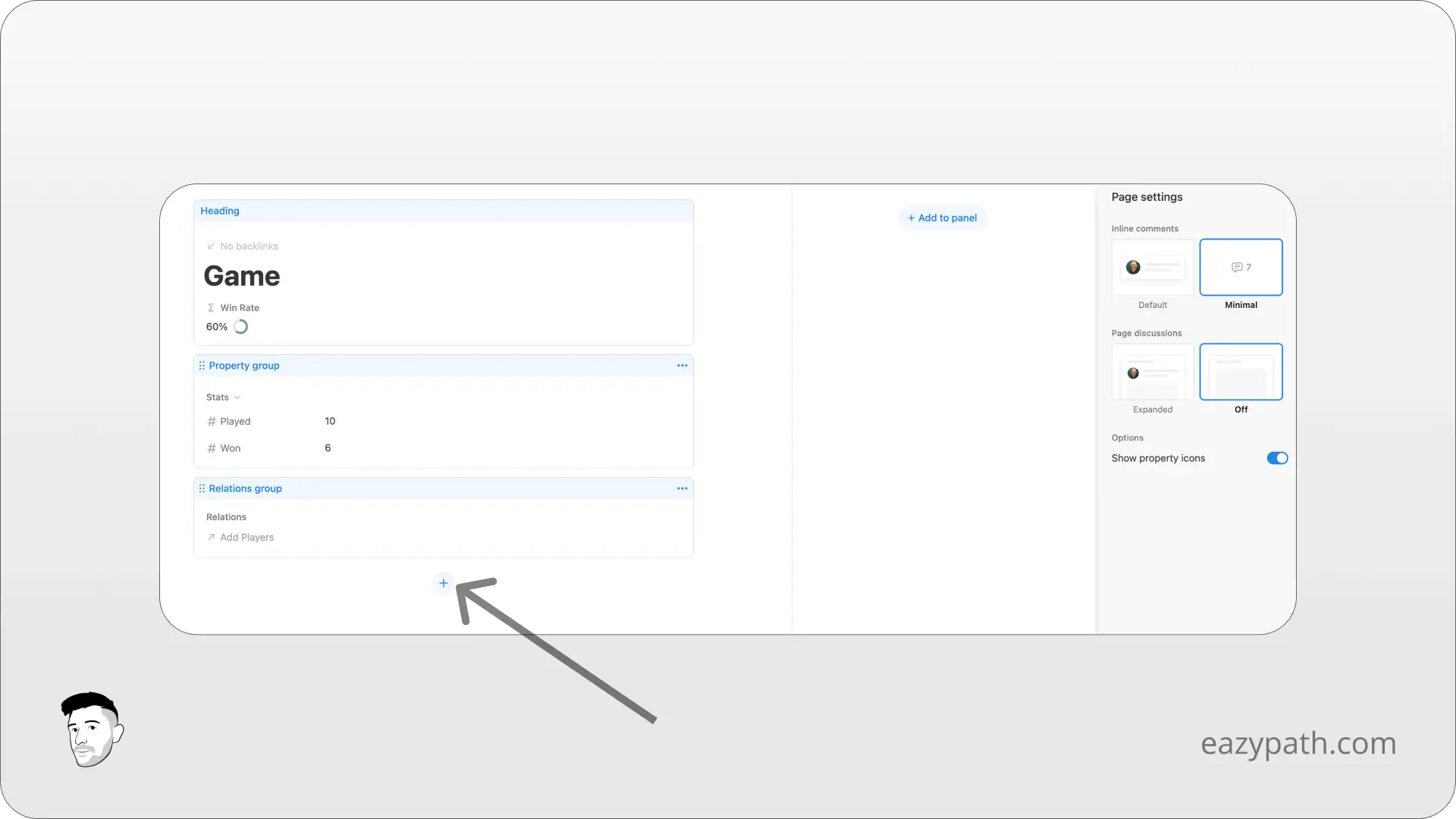The width and height of the screenshot is (1456, 819).
Task: Select the Relations label in Relations group
Action: [x=226, y=516]
